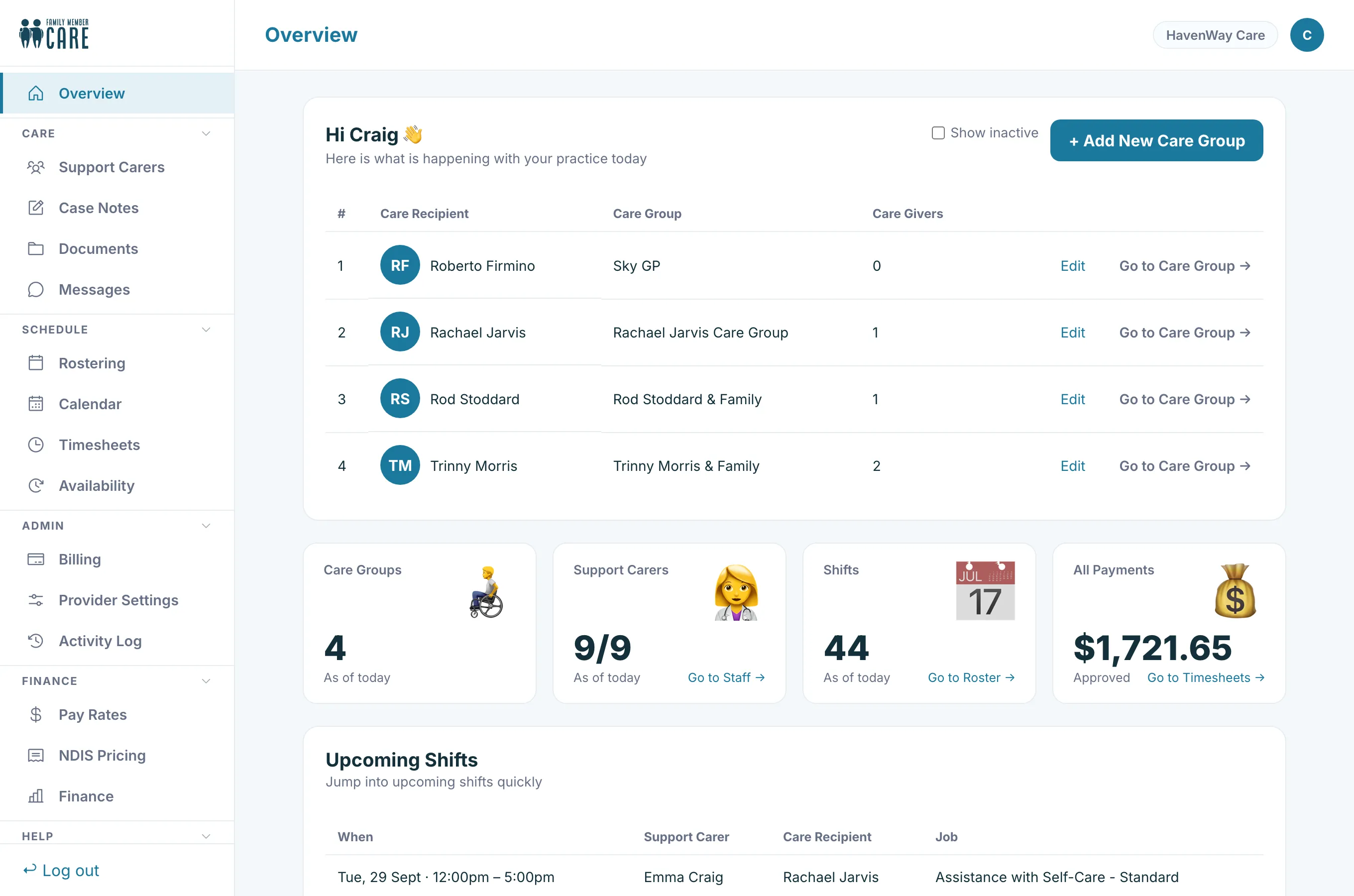
Task: Enable the Show inactive checkbox
Action: [938, 133]
